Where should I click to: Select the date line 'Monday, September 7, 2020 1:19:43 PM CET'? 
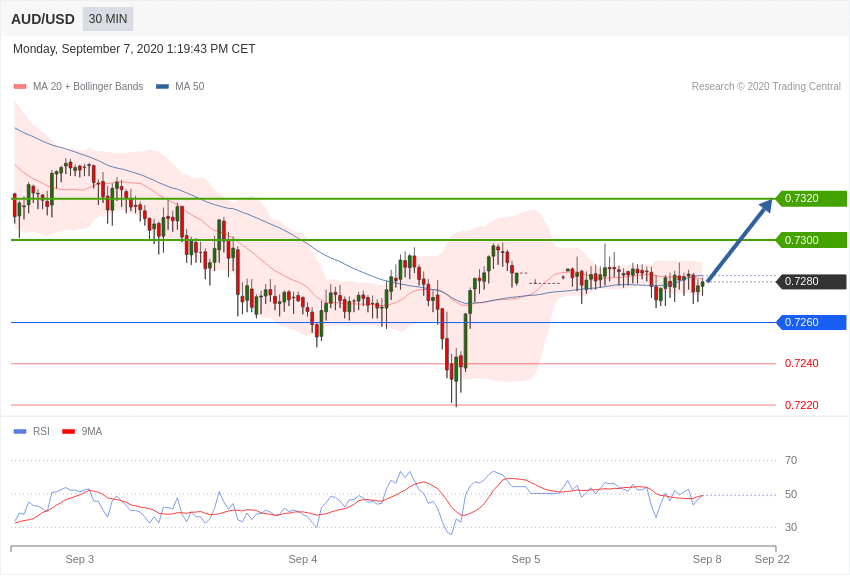[134, 49]
